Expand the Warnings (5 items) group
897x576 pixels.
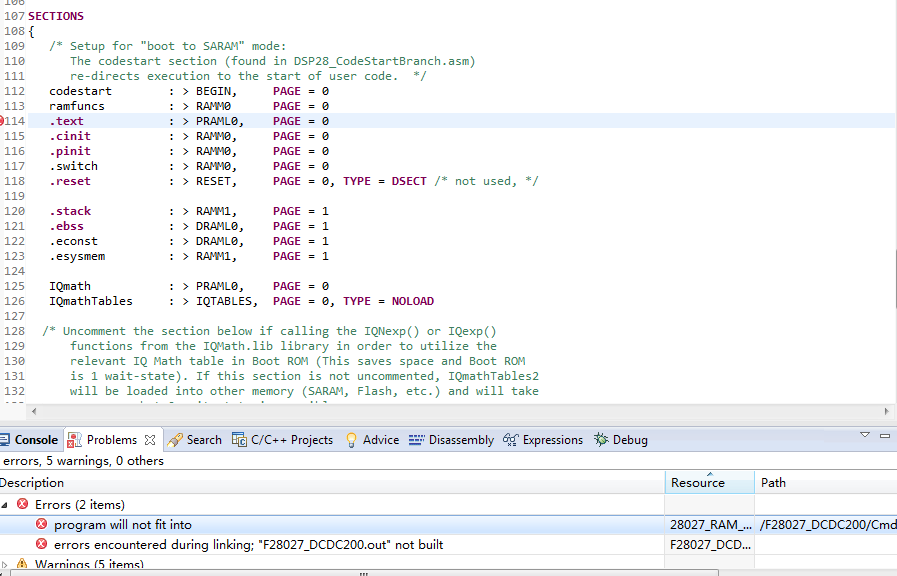pos(5,565)
